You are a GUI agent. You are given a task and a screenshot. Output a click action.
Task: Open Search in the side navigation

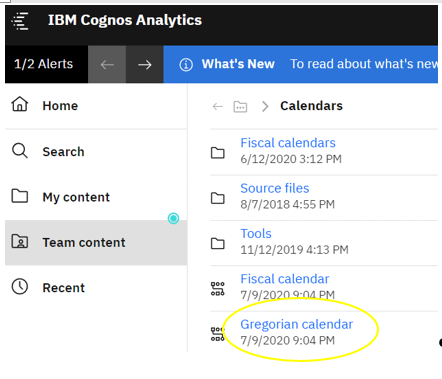pos(96,152)
